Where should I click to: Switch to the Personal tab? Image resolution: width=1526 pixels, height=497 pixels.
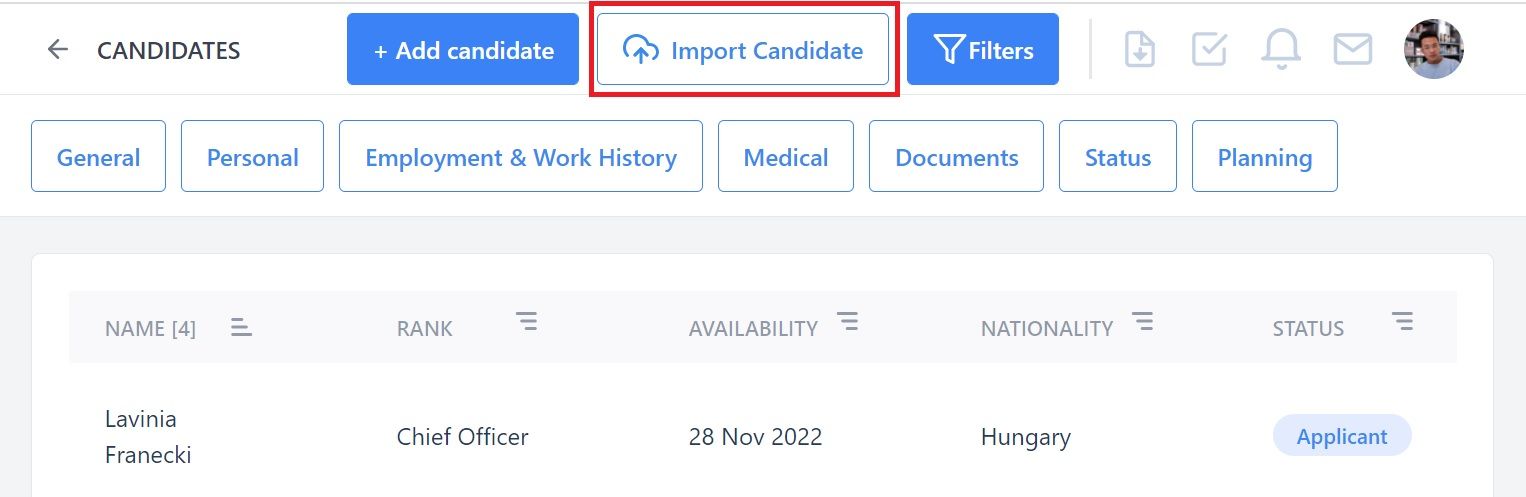[x=252, y=156]
